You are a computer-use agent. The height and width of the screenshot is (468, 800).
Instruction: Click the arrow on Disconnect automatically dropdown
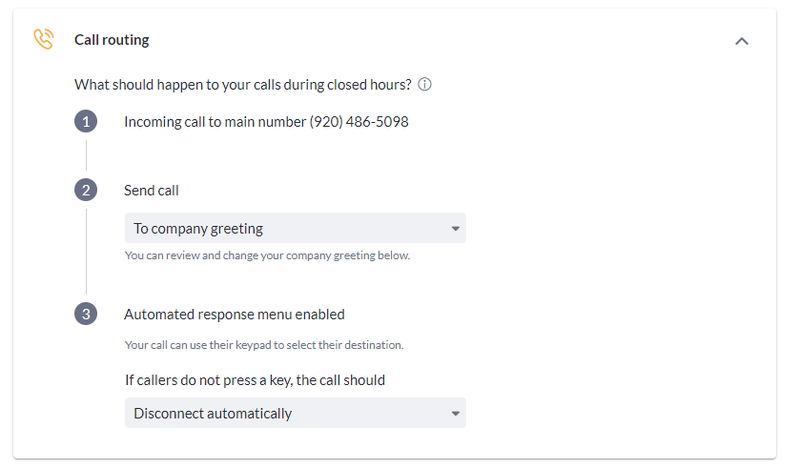[456, 413]
